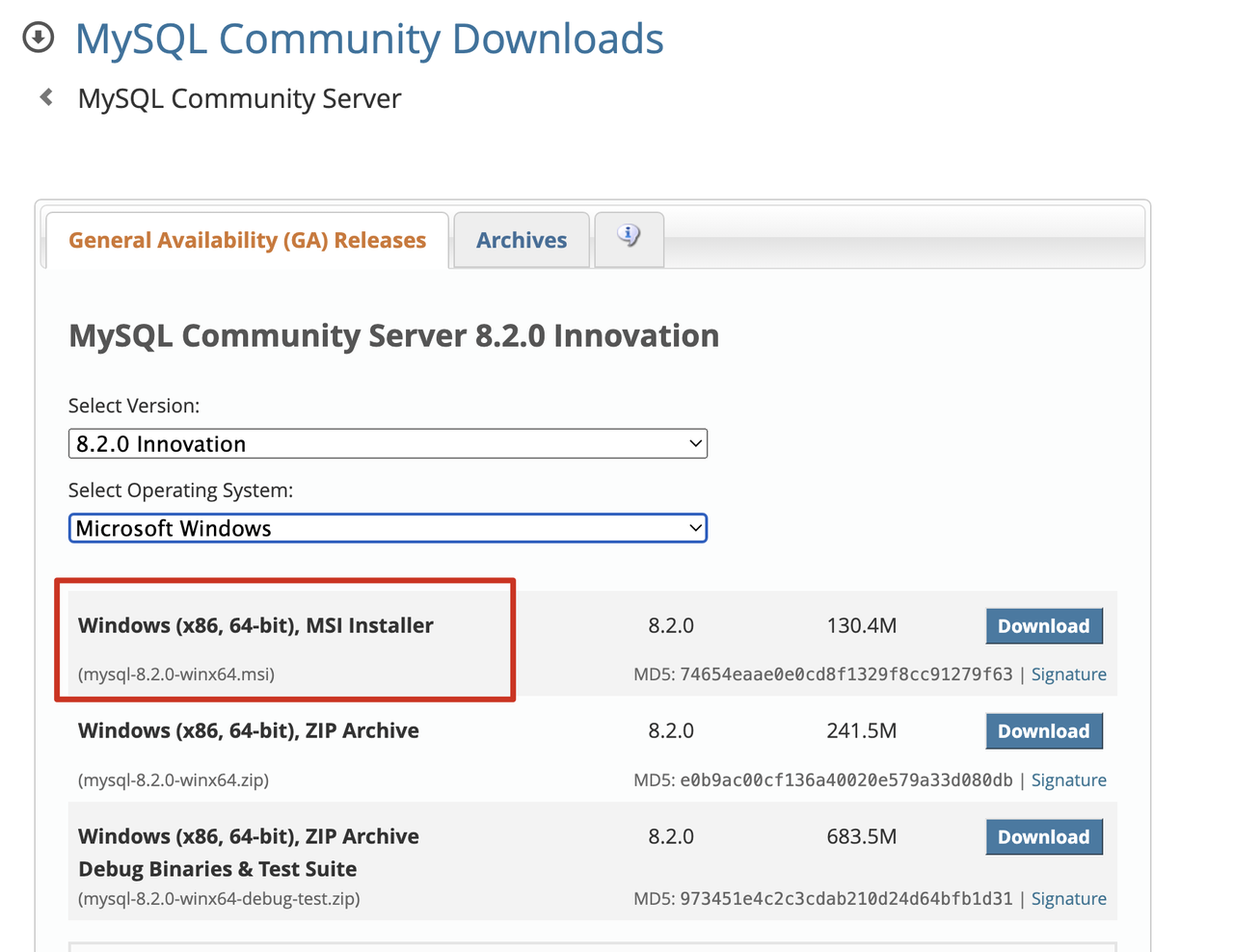Viewport: 1234px width, 952px height.
Task: Switch to General Availability (GA) Releases tab
Action: coord(247,240)
